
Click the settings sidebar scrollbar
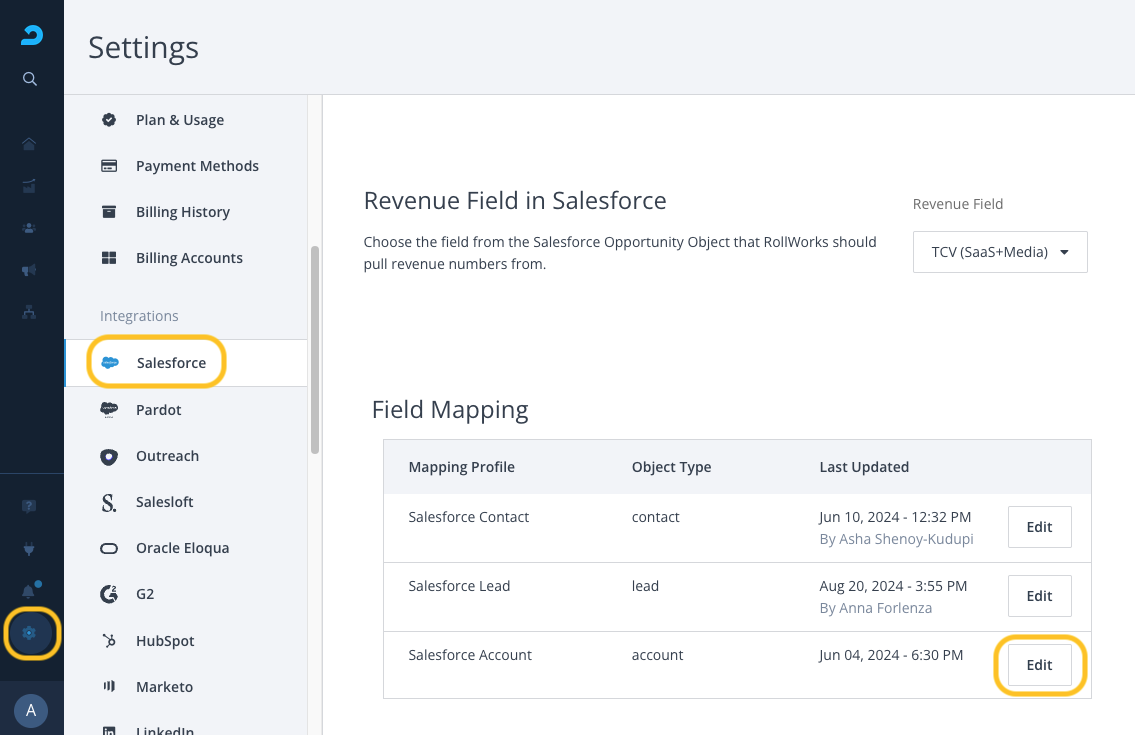point(315,350)
